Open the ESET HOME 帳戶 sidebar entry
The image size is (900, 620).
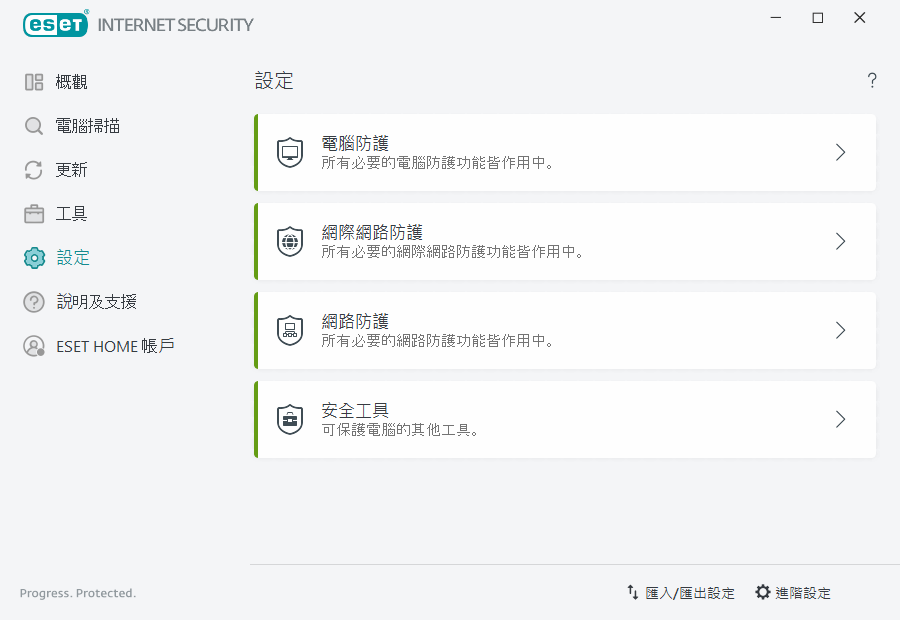coord(98,346)
